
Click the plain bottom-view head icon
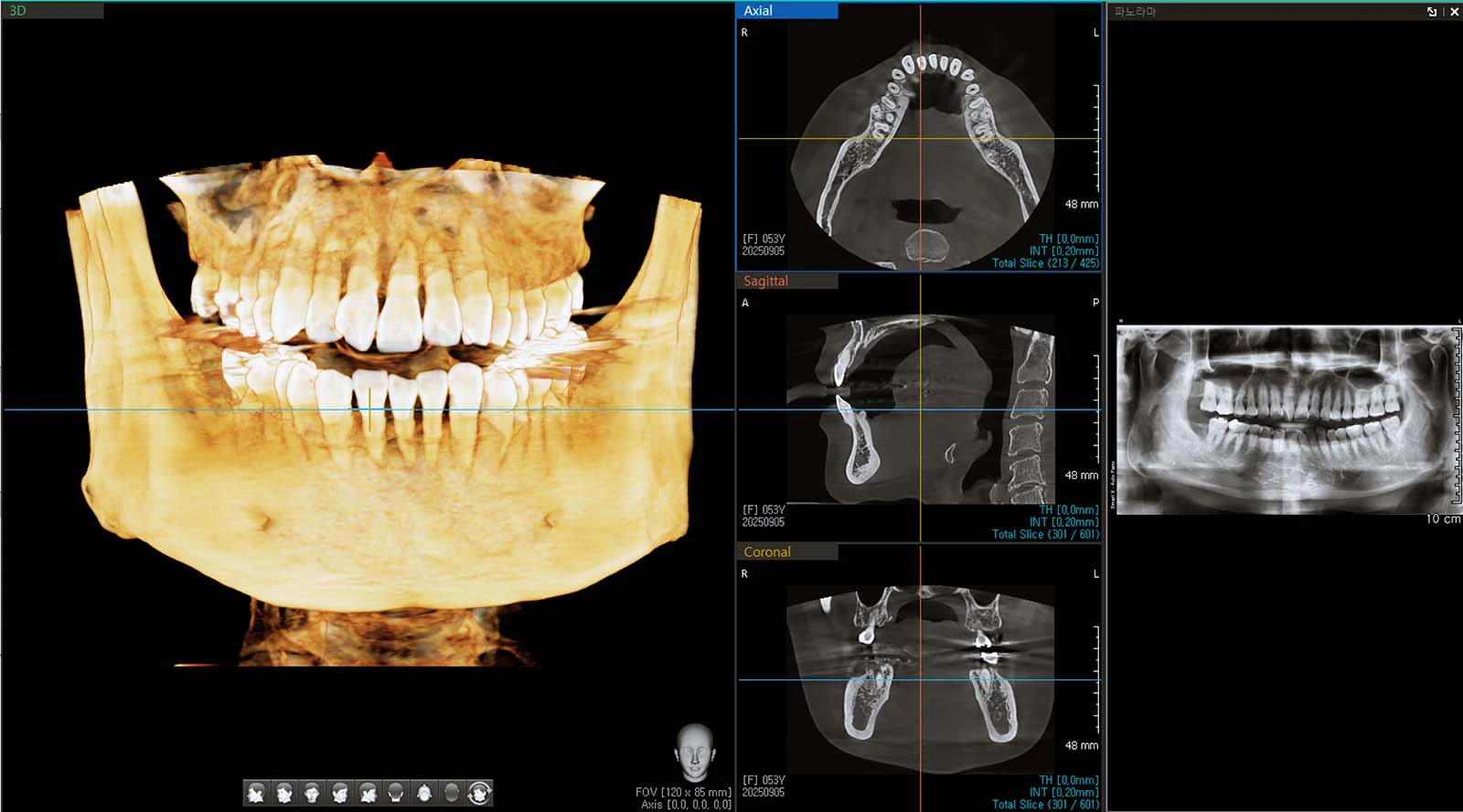pos(452,793)
